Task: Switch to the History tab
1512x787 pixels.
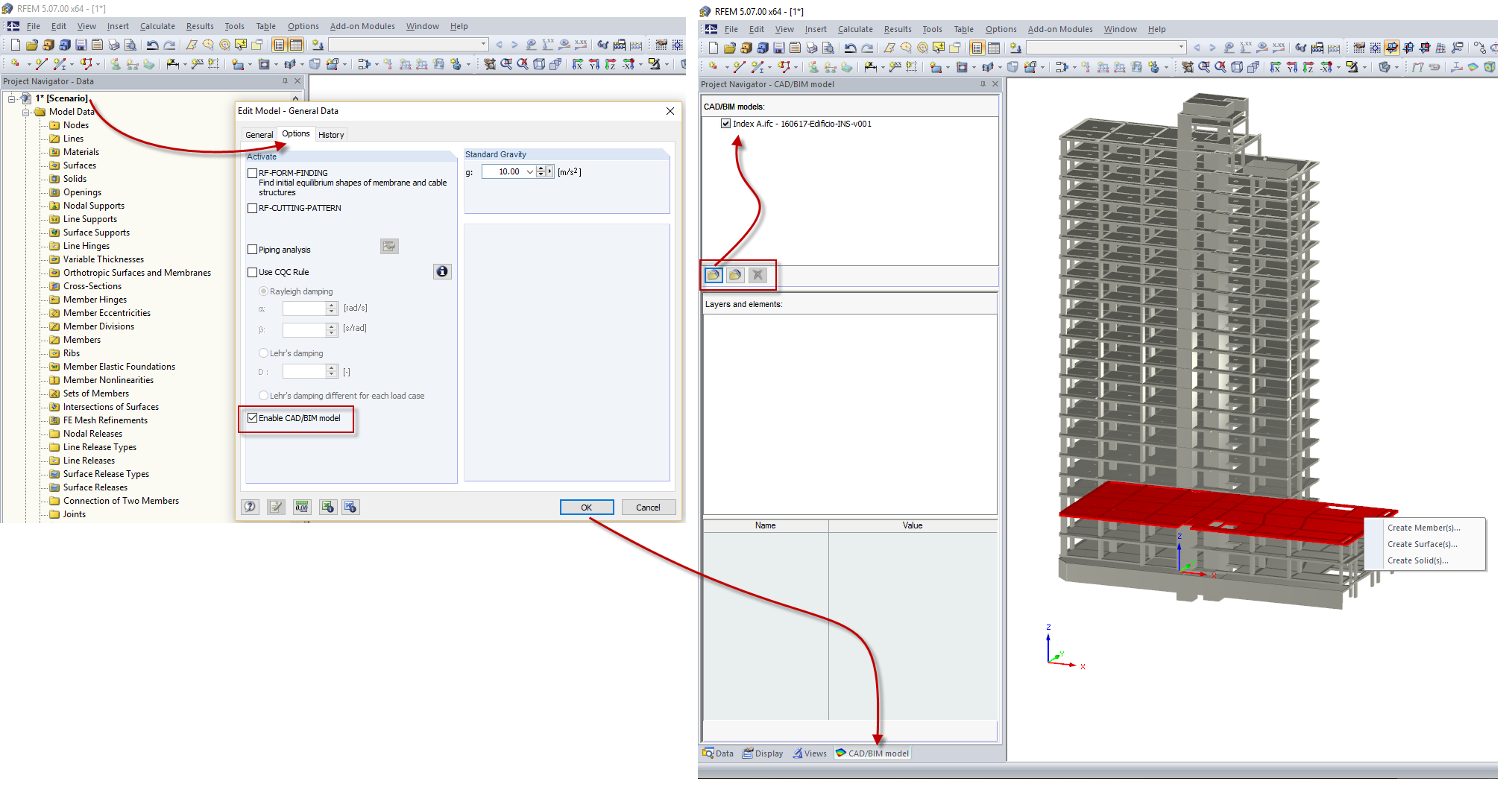Action: click(x=331, y=134)
